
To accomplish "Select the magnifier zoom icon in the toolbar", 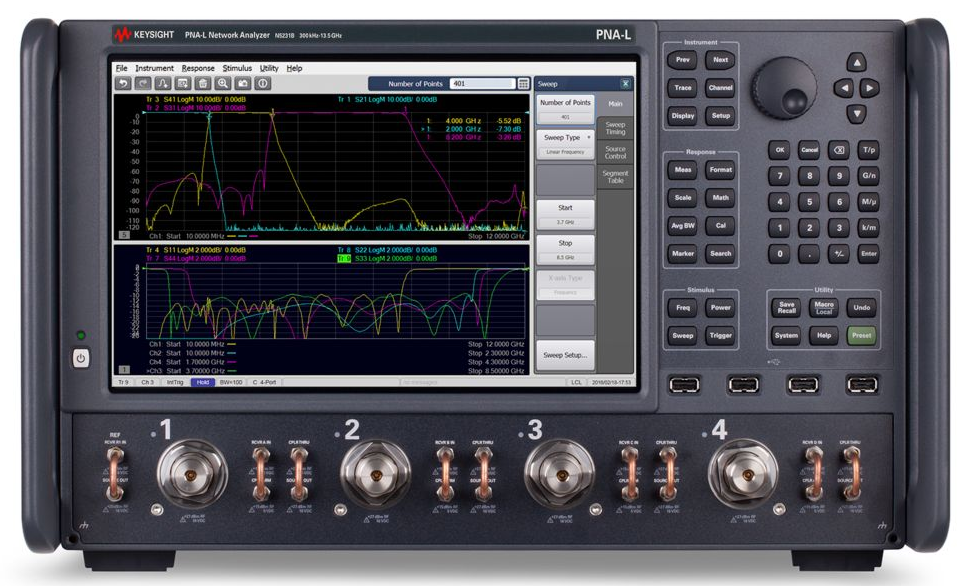I will (x=223, y=83).
